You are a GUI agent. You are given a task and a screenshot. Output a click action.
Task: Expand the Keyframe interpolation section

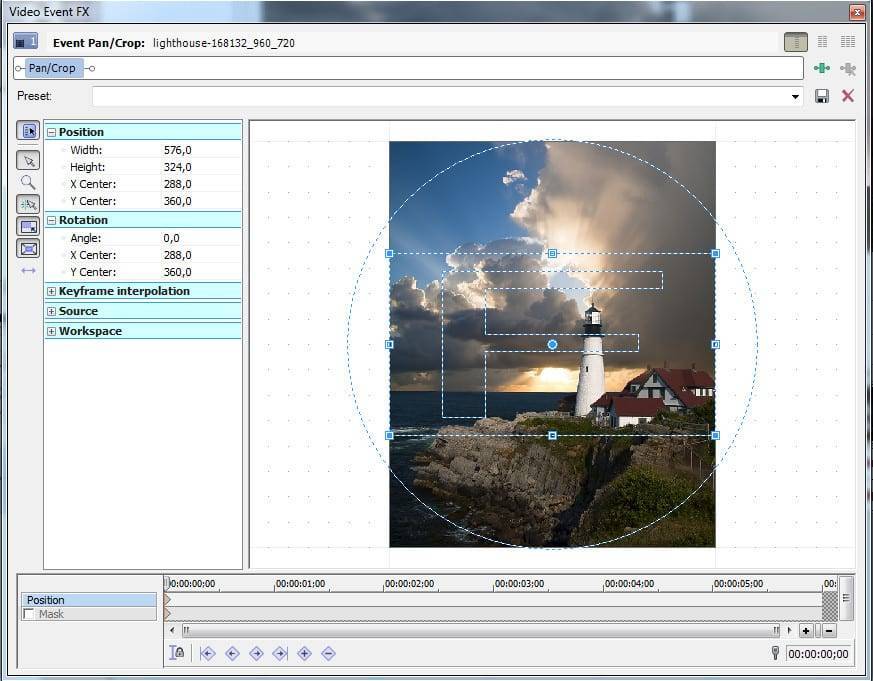[51, 291]
